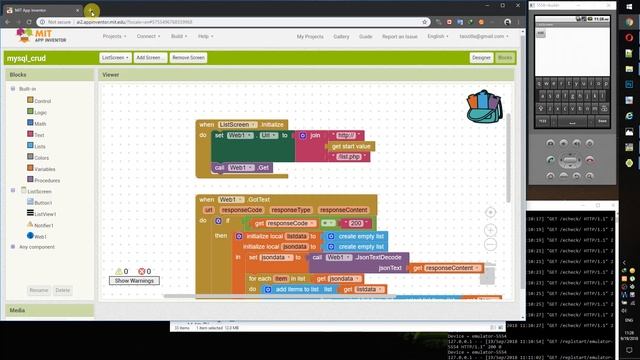Click the mutator gear on the if block
The width and height of the screenshot is (640, 360).
pos(218,221)
